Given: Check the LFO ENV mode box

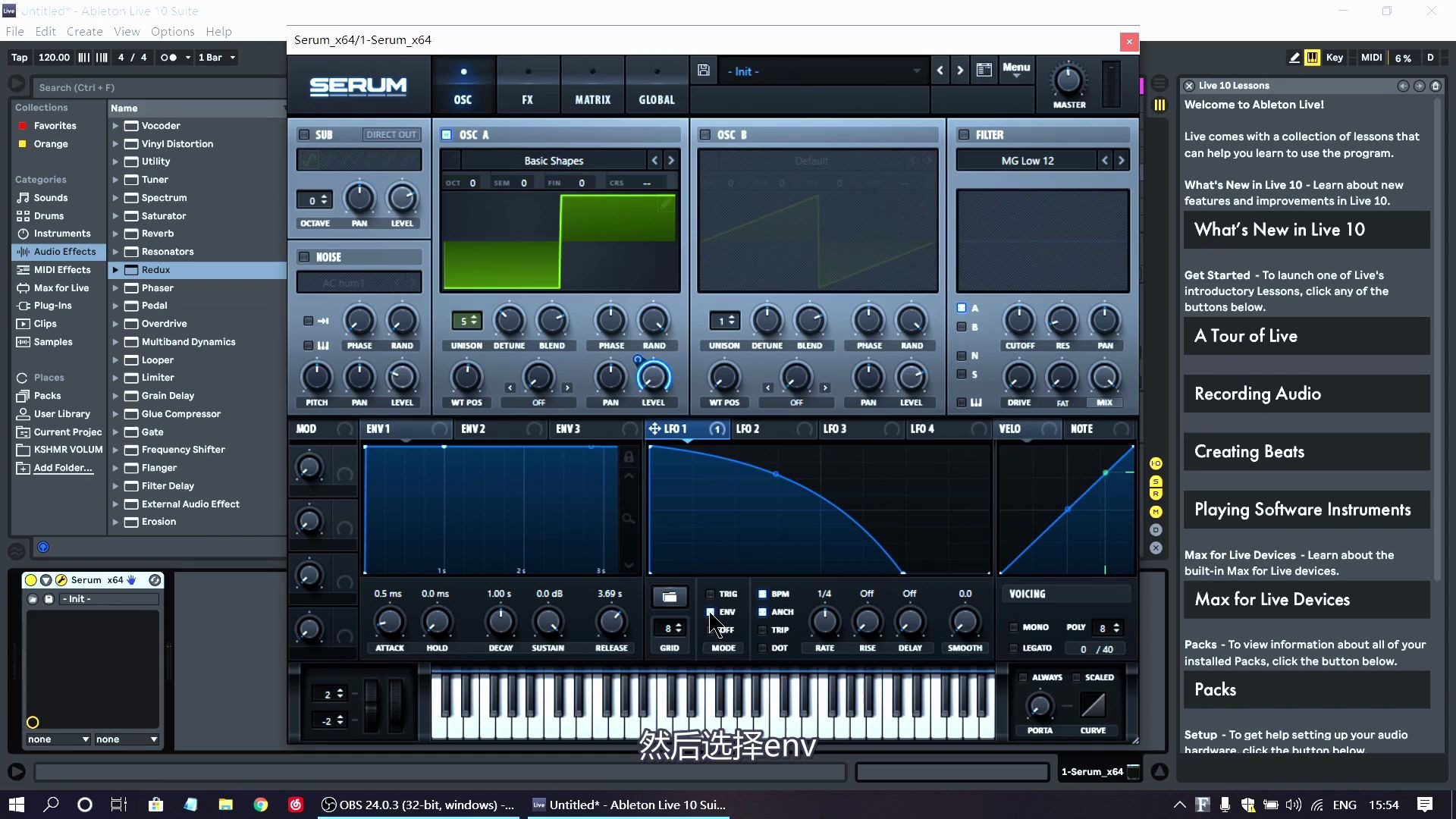Looking at the screenshot, I should pos(711,612).
